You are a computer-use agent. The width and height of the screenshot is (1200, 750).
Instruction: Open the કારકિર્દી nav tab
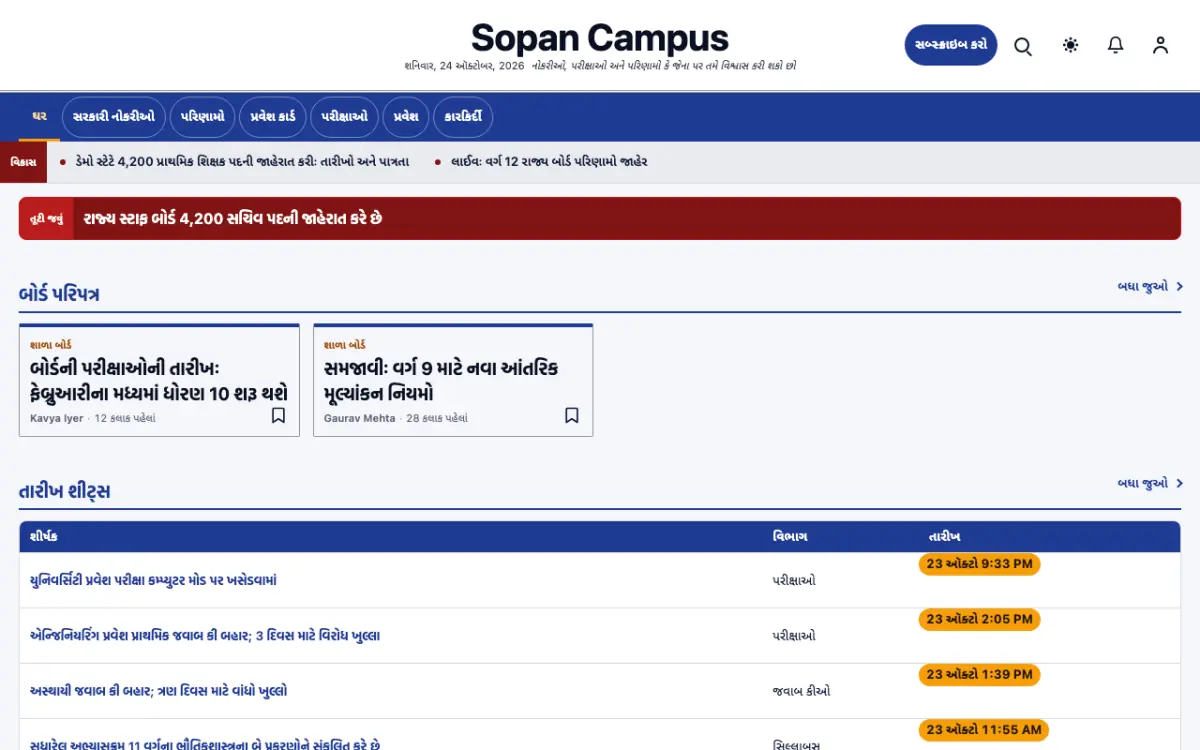click(463, 117)
